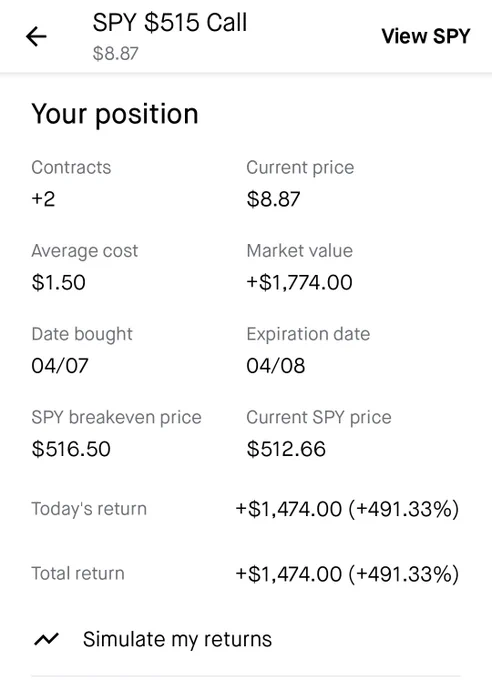Open View SPY link
Viewport: 492px width, 680px height.
[425, 36]
